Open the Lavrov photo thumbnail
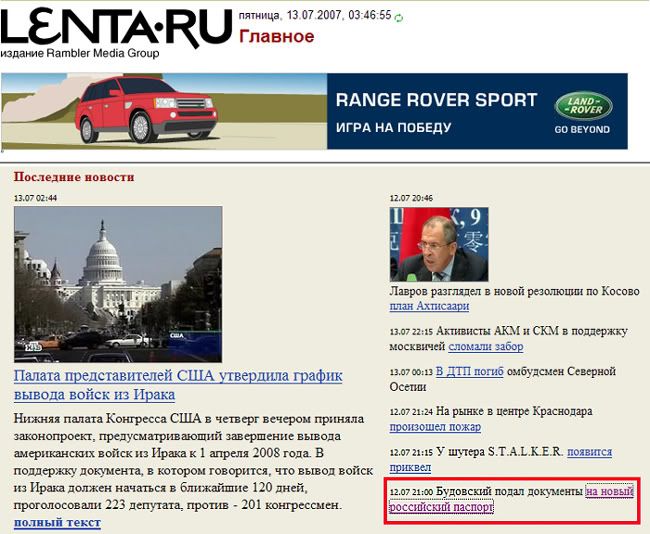This screenshot has height=534, width=650. click(x=439, y=245)
